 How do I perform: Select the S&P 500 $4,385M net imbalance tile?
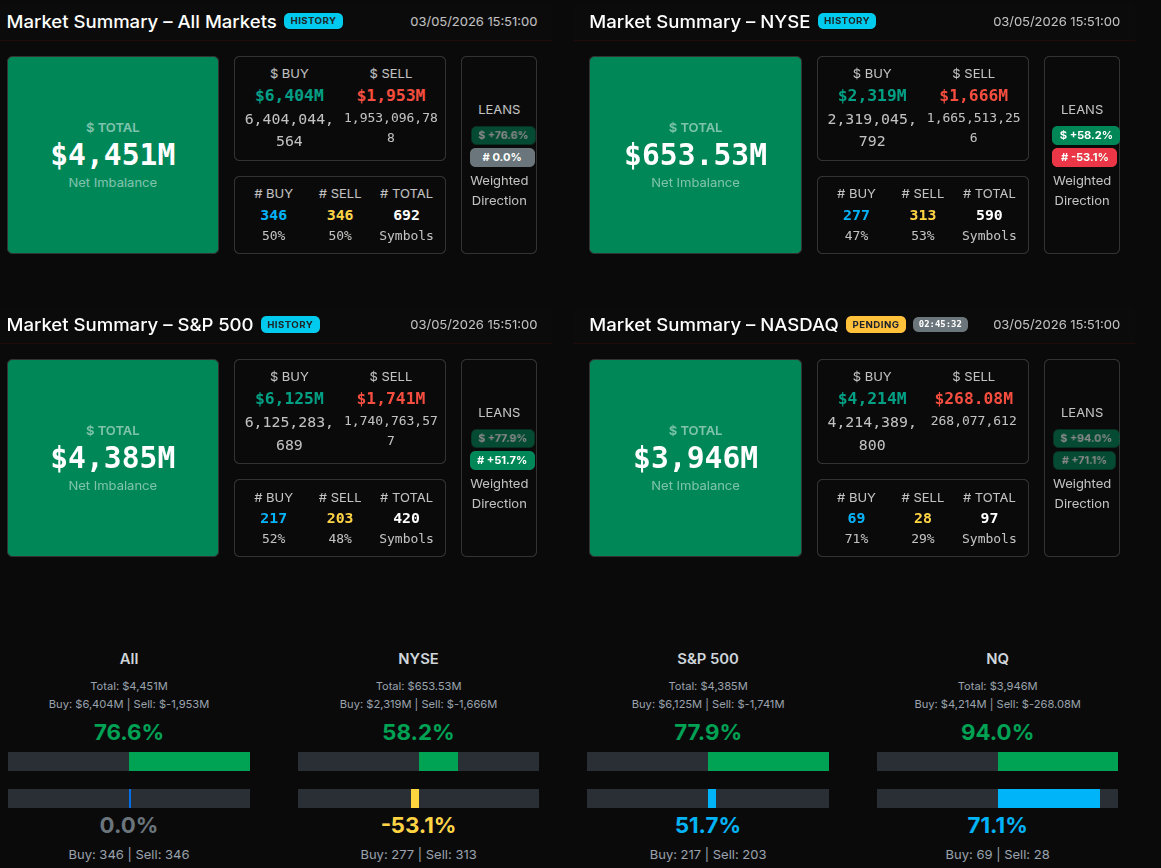click(x=113, y=458)
